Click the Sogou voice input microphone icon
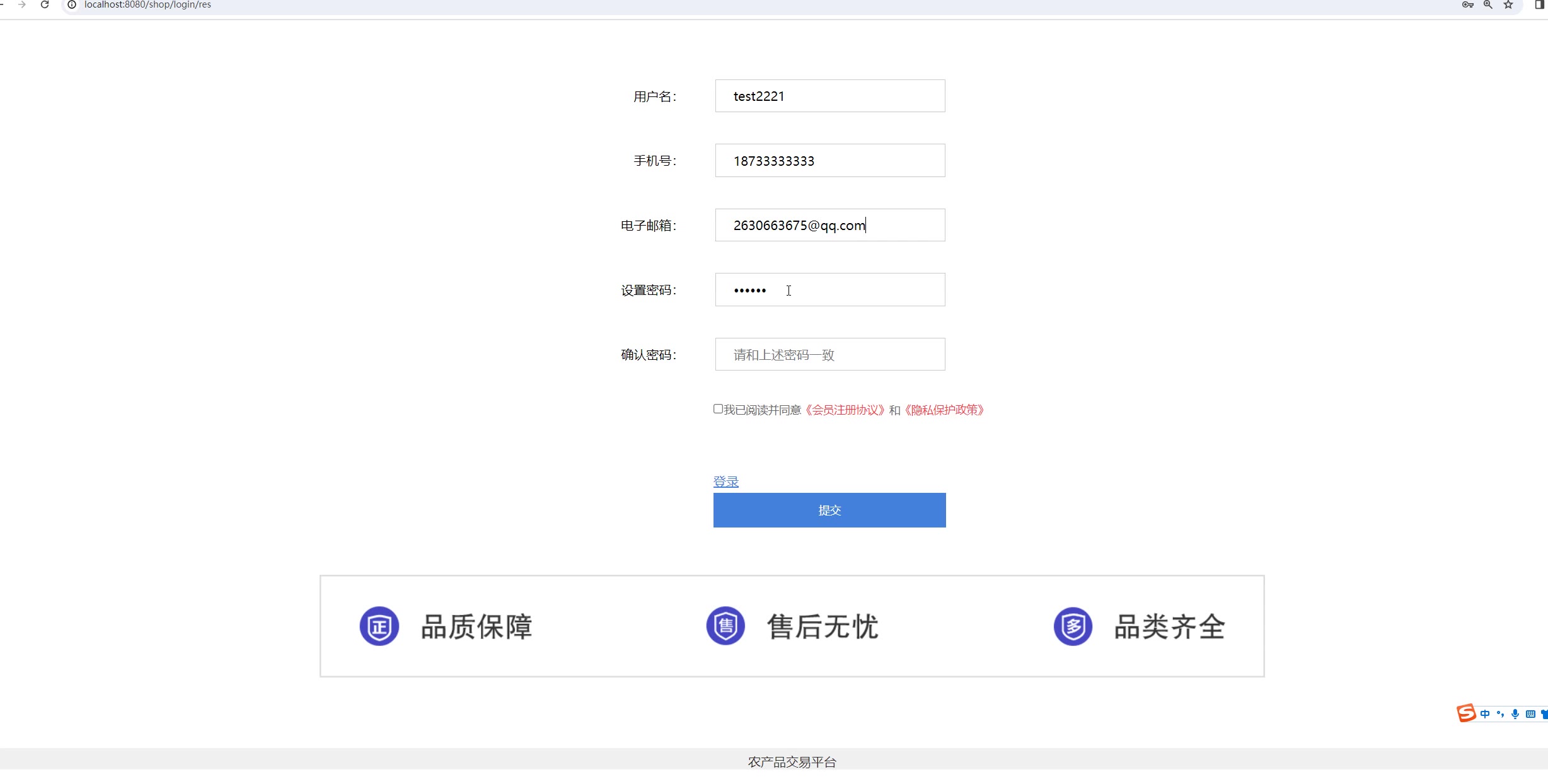Image resolution: width=1548 pixels, height=784 pixels. (1515, 714)
